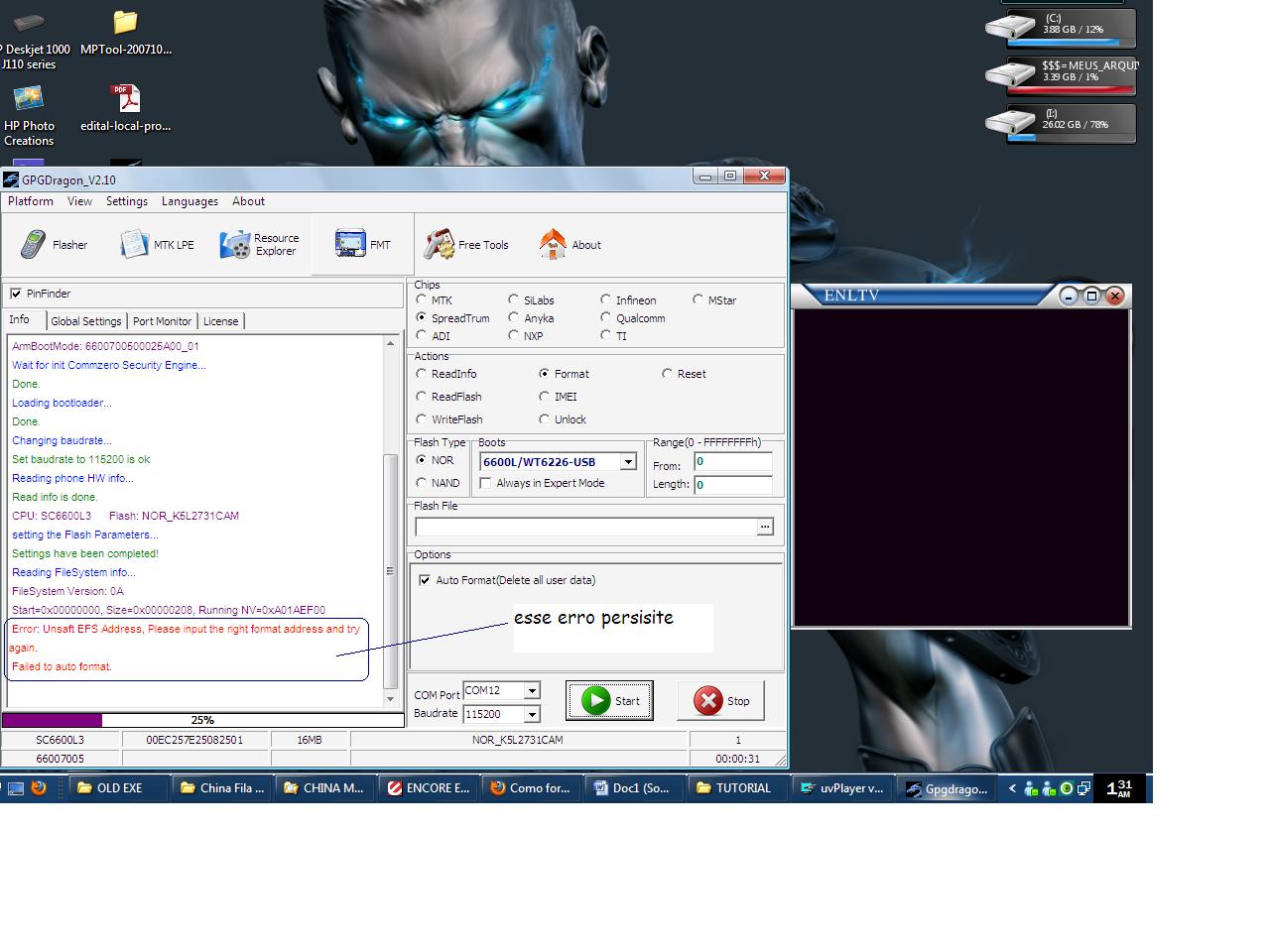Expand the COM Port dropdown

point(532,690)
